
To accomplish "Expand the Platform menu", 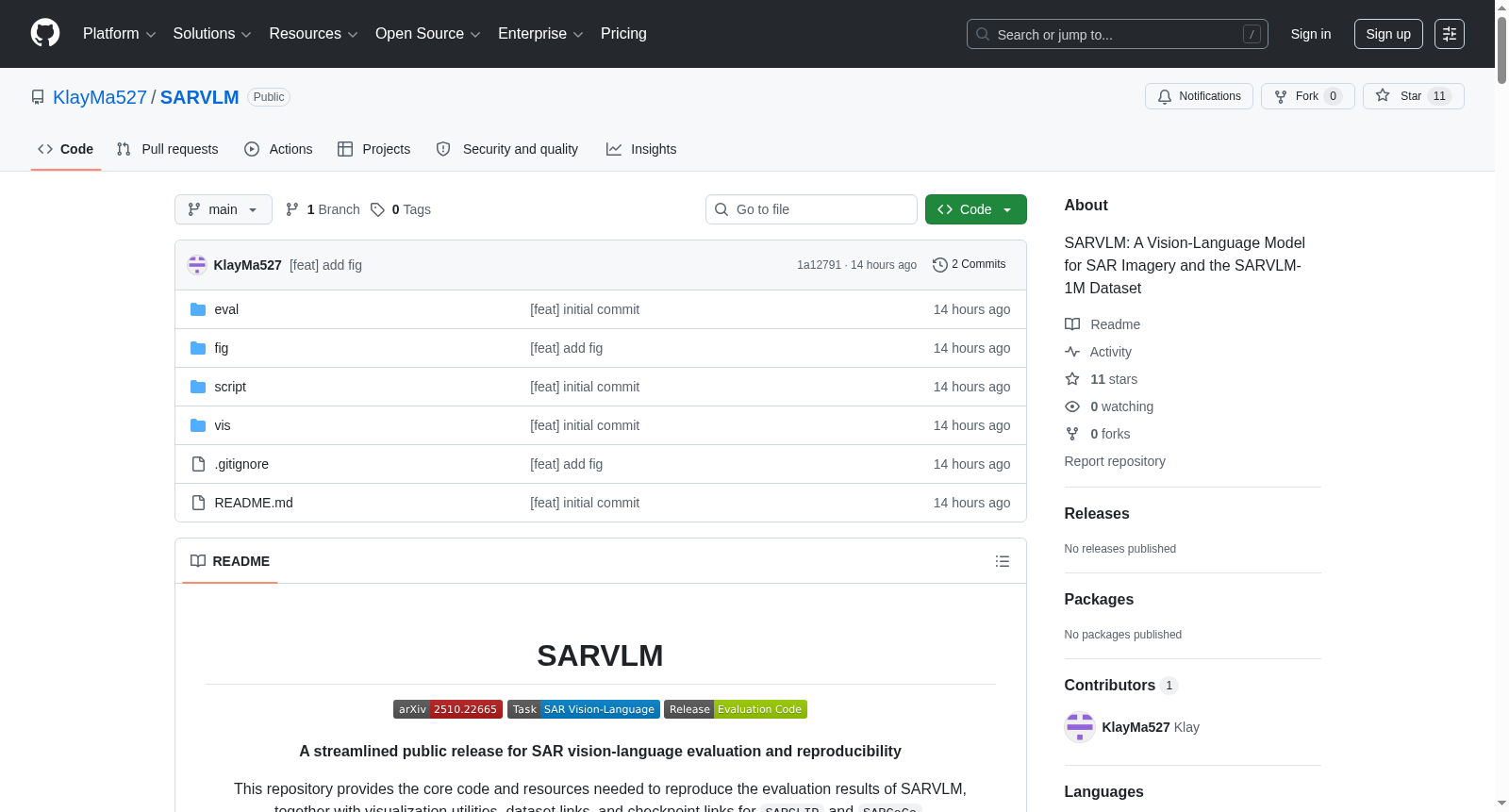I will click(x=119, y=34).
